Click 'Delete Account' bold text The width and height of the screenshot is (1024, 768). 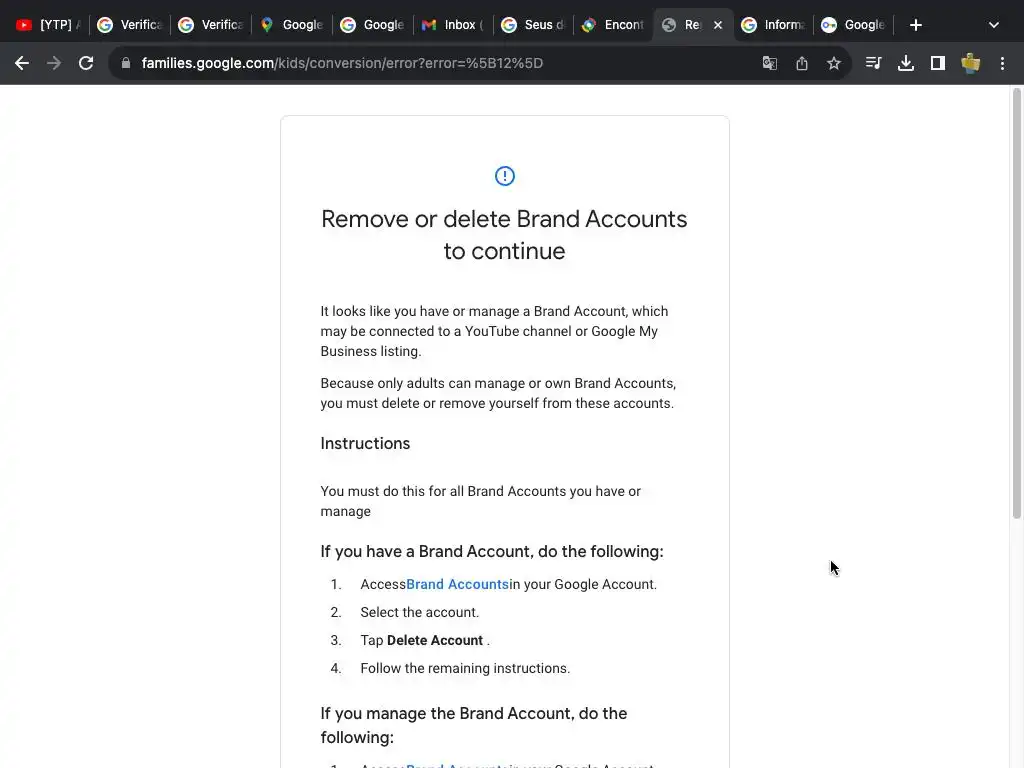tap(435, 641)
